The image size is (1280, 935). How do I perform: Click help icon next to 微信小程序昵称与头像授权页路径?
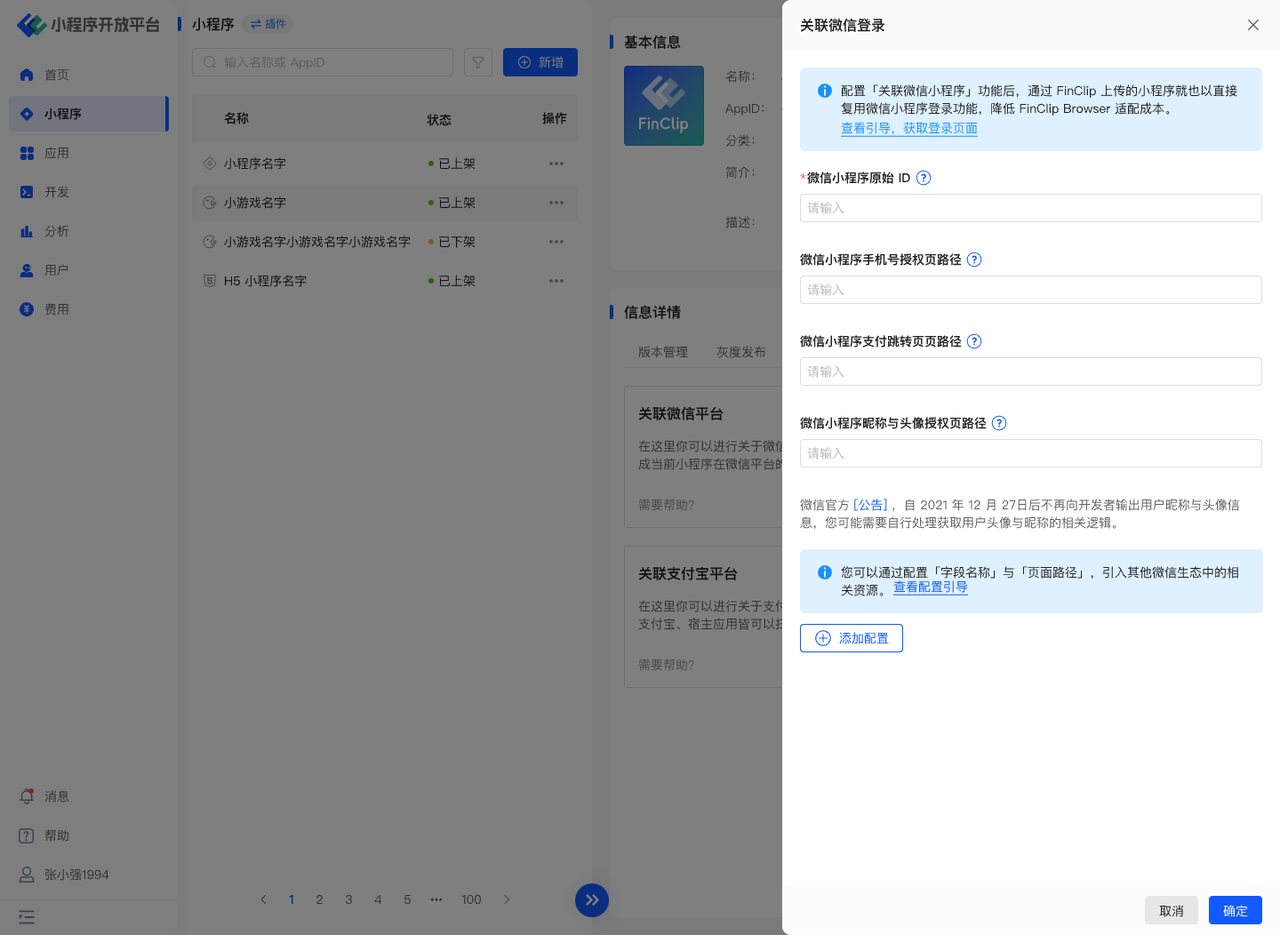pos(999,424)
